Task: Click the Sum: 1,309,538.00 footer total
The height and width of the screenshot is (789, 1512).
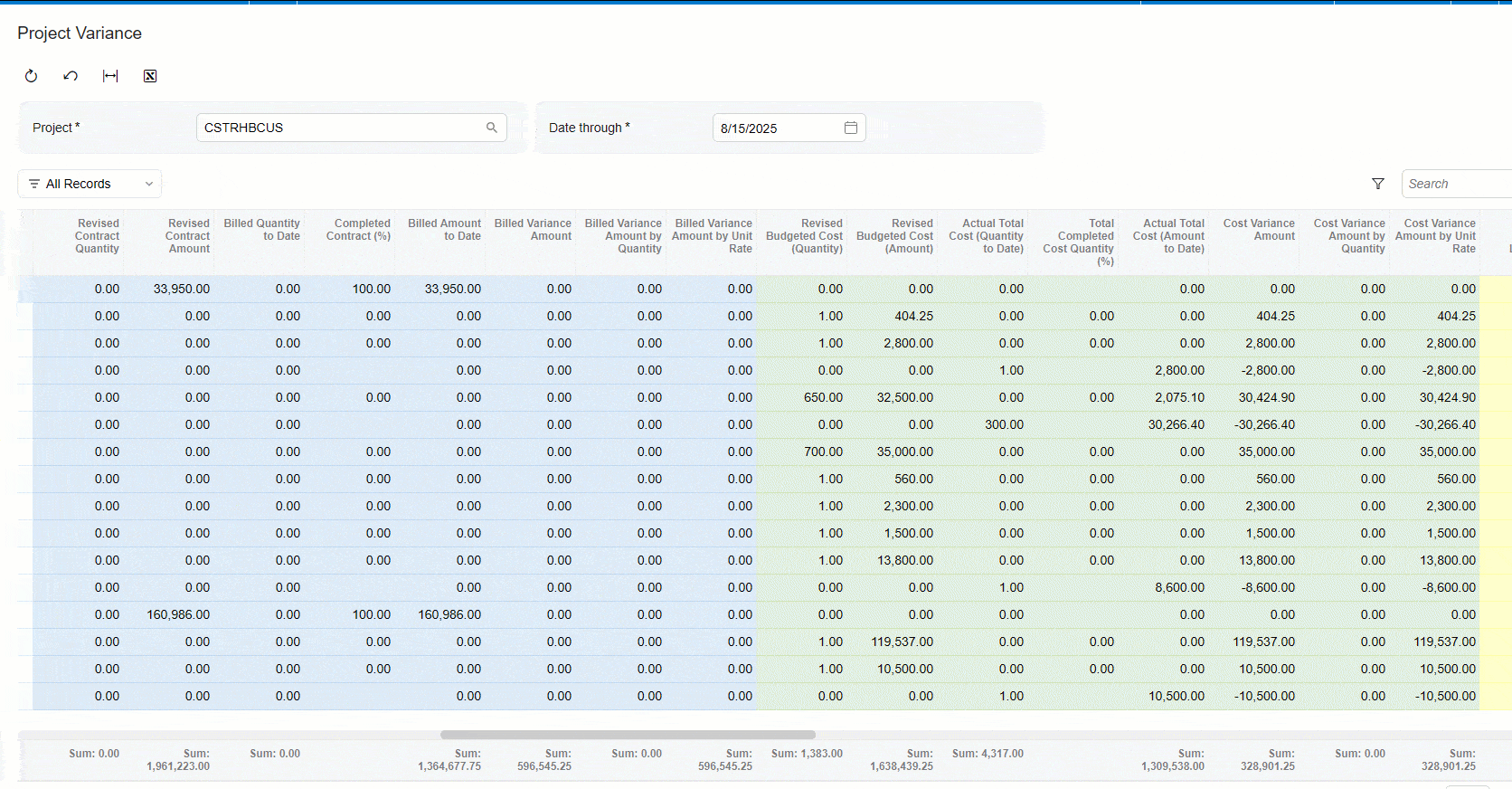Action: [1173, 760]
